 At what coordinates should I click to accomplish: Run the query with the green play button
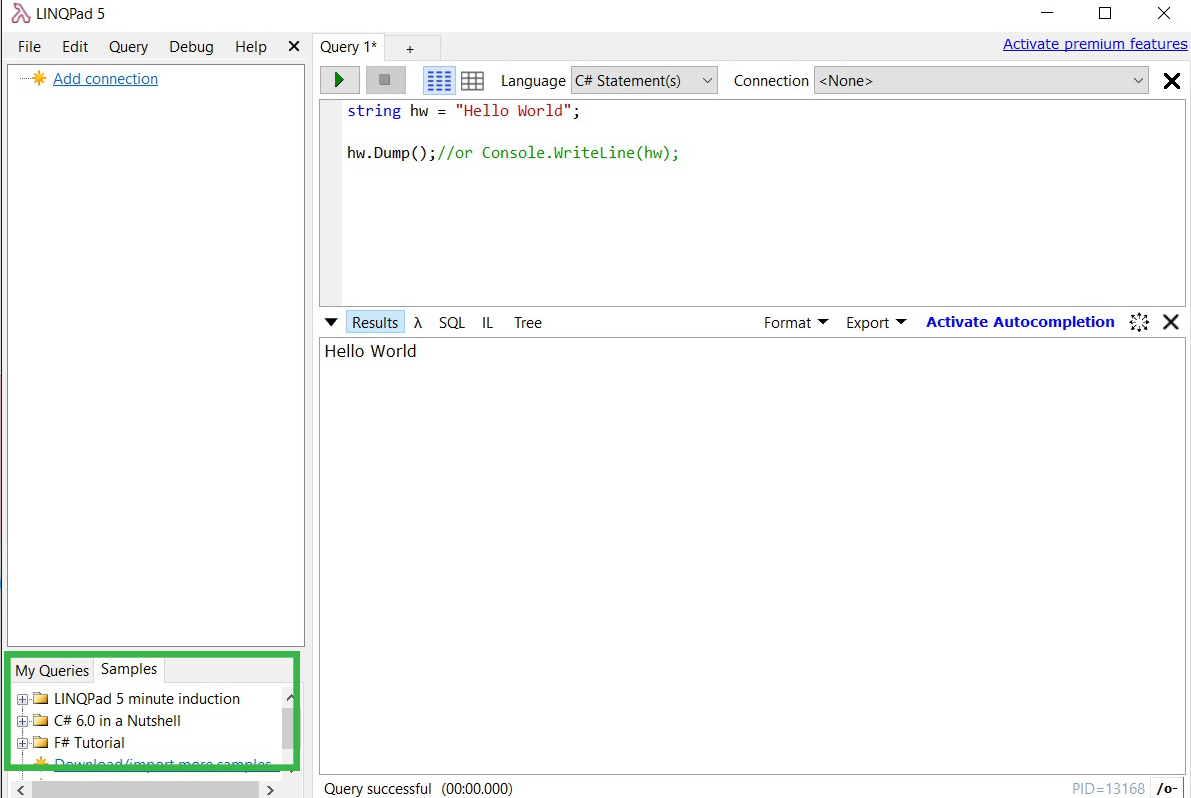(340, 80)
